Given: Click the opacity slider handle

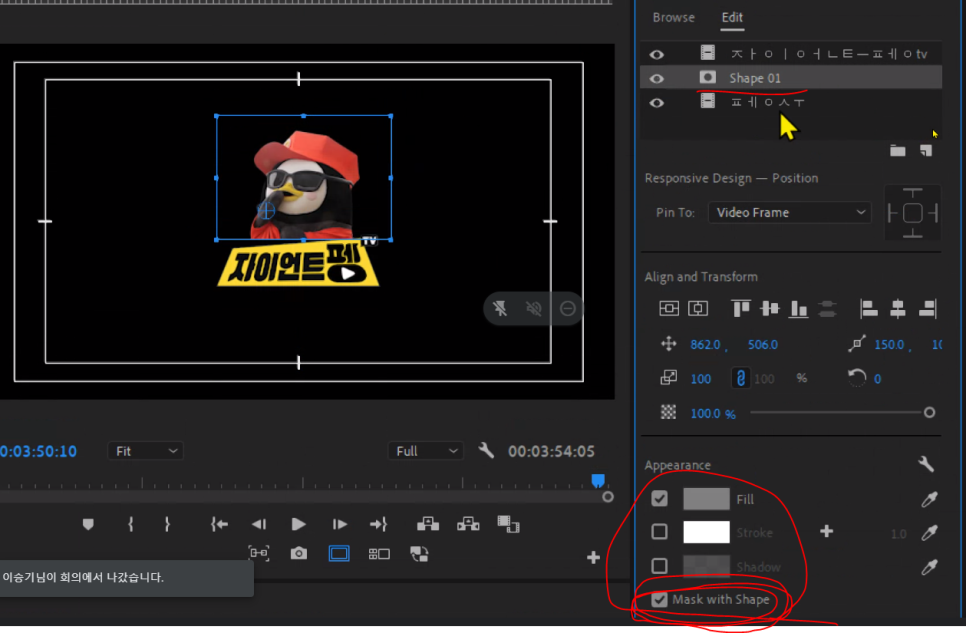Looking at the screenshot, I should 929,412.
